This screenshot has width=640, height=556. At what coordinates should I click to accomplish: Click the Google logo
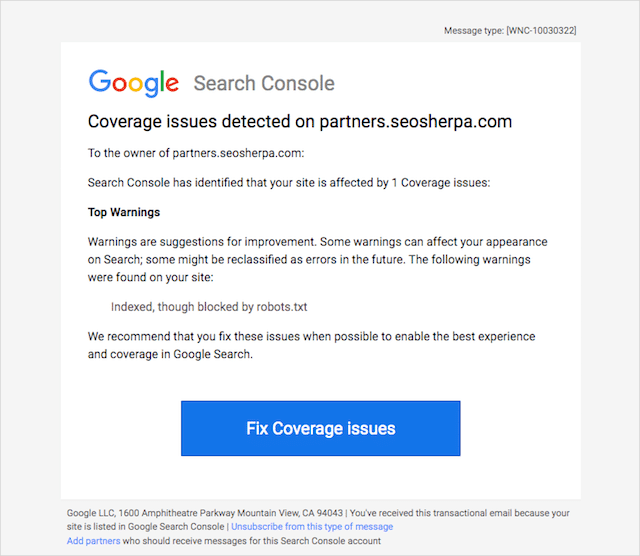133,83
